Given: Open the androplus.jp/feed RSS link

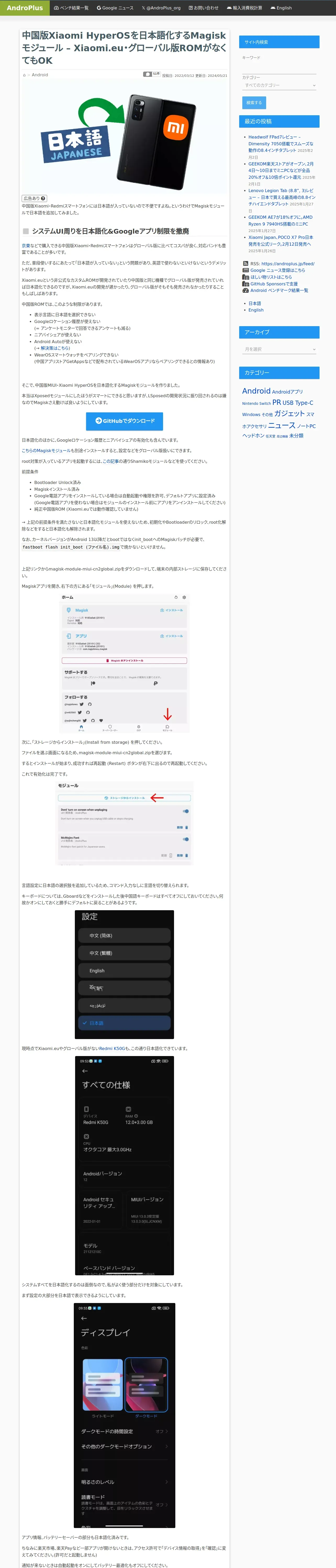Looking at the screenshot, I should point(288,264).
